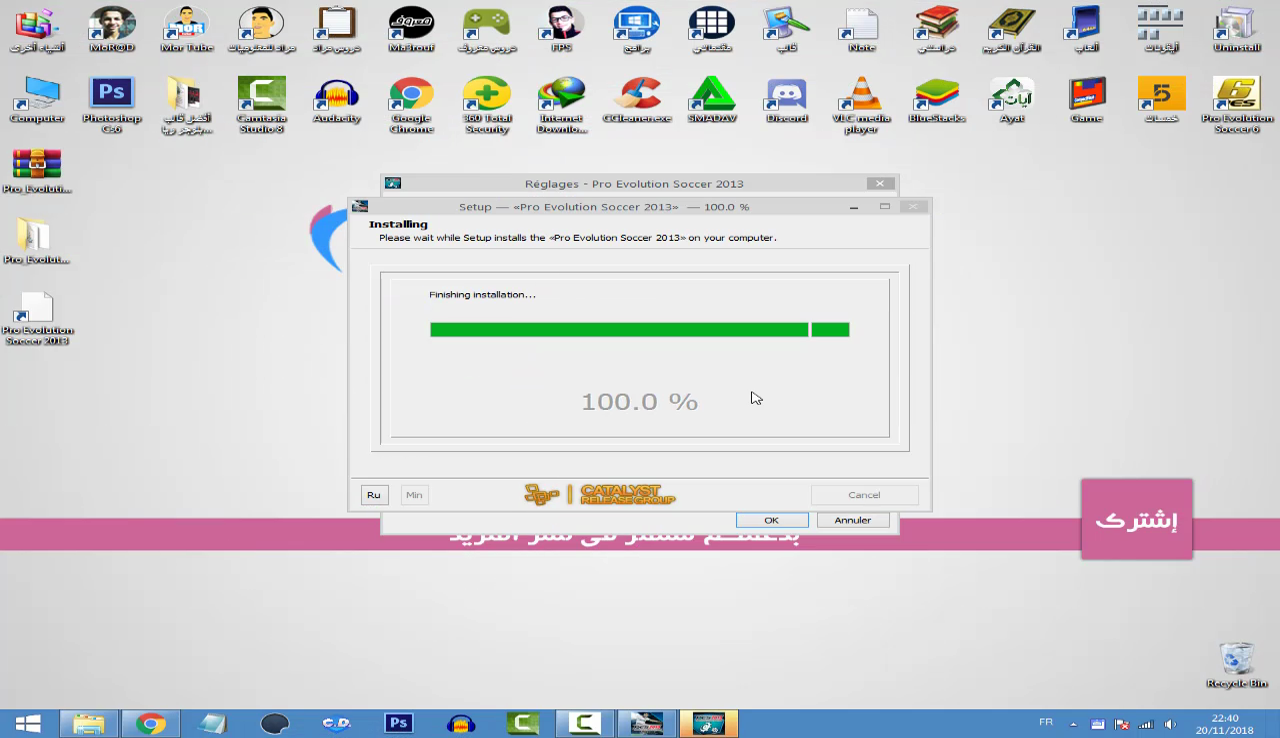This screenshot has height=738, width=1280.
Task: Open the Game desktop shortcut
Action: coord(1086,100)
